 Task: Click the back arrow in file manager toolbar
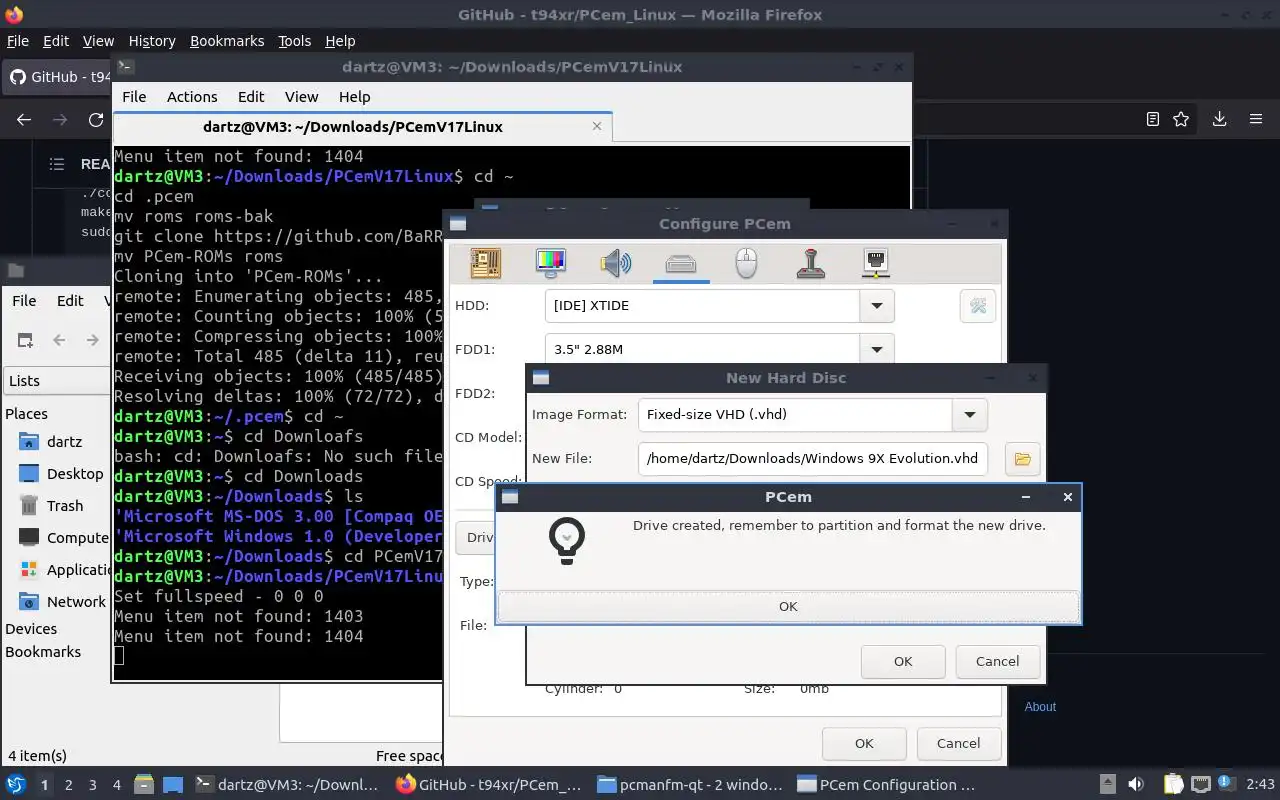[59, 340]
